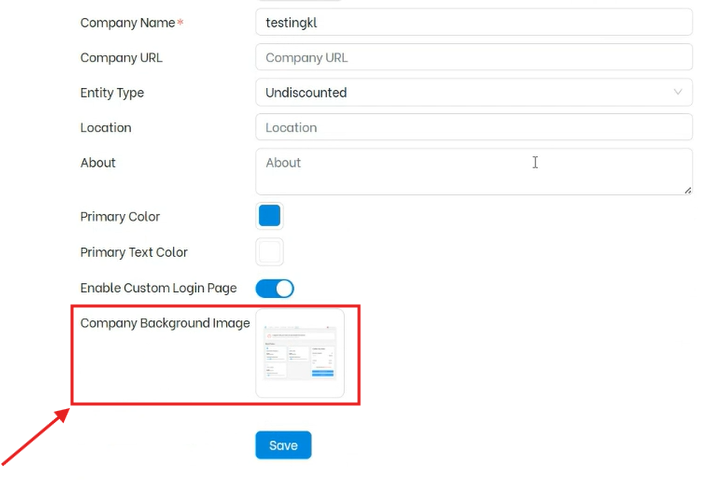Click the Primary Color label
Screen dimensions: 715x480
(120, 217)
